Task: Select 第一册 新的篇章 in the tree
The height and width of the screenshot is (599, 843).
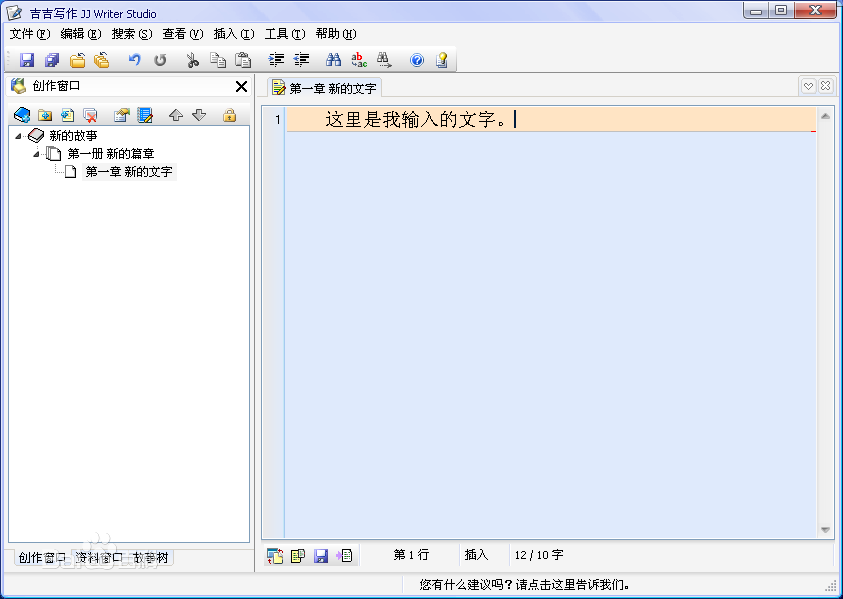Action: tap(111, 154)
